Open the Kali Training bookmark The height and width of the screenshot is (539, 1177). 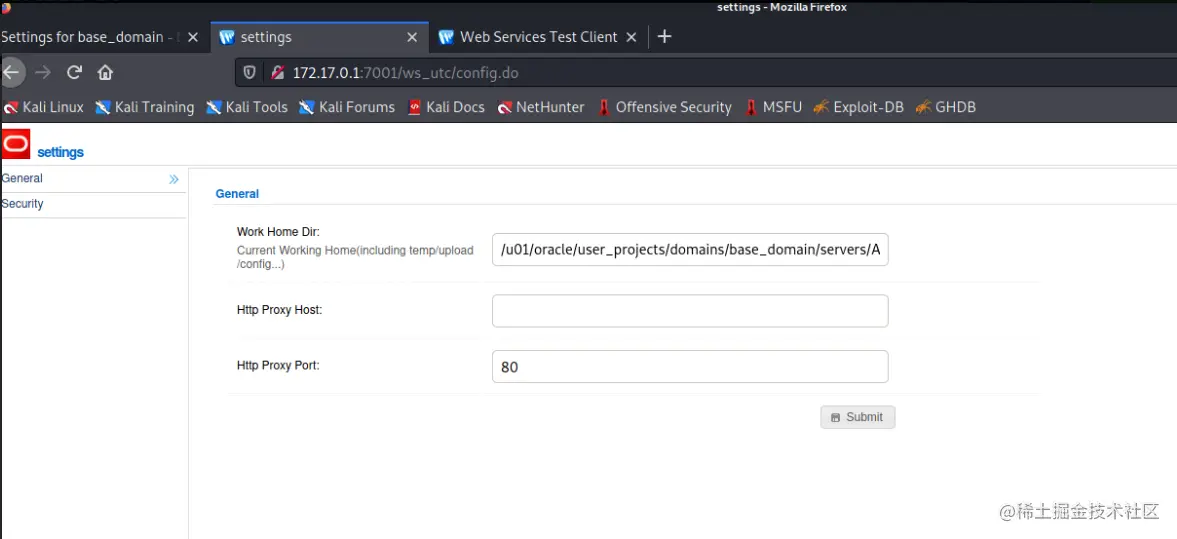coord(145,107)
